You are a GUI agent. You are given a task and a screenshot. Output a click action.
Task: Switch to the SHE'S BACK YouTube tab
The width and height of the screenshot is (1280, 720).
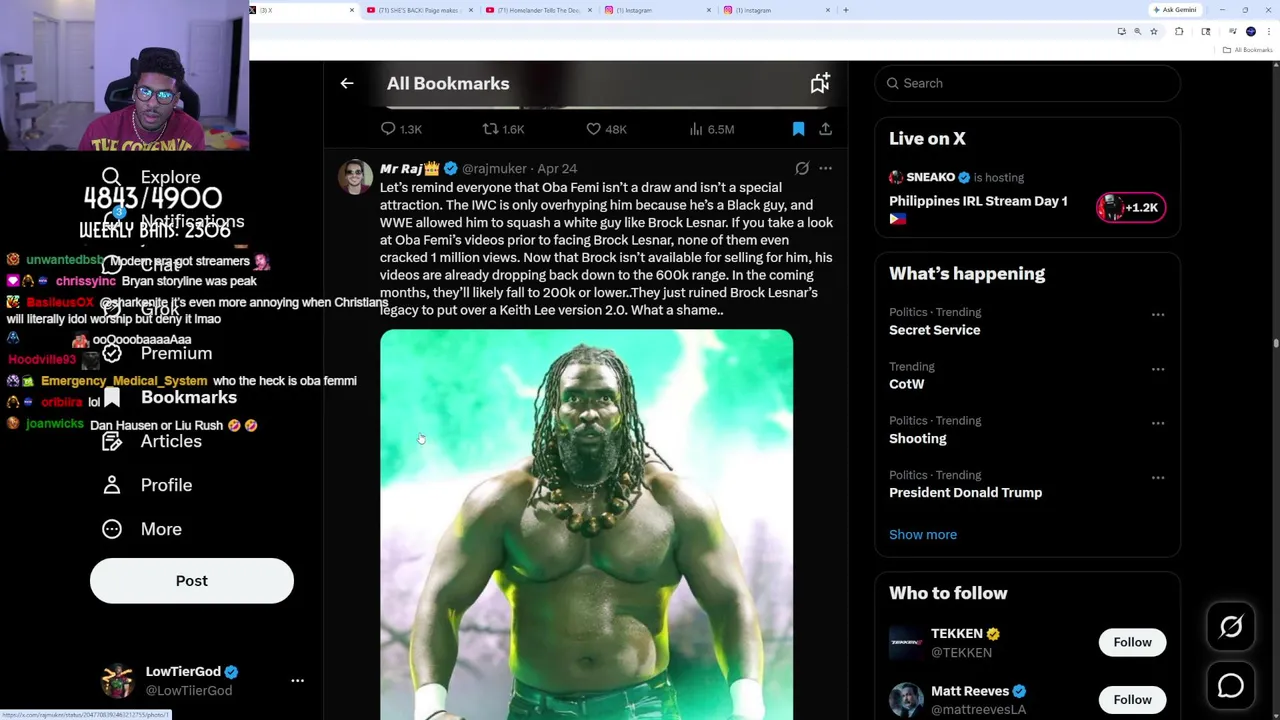click(420, 10)
